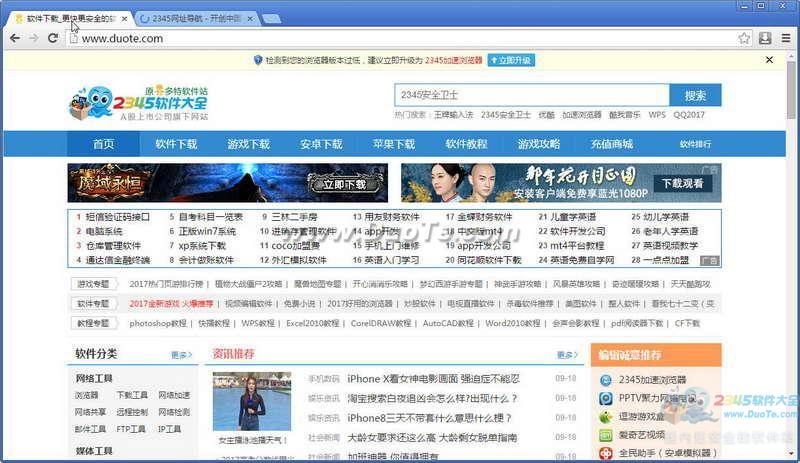Viewport: 800px width, 463px height.
Task: Click the reload page icon
Action: [56, 38]
